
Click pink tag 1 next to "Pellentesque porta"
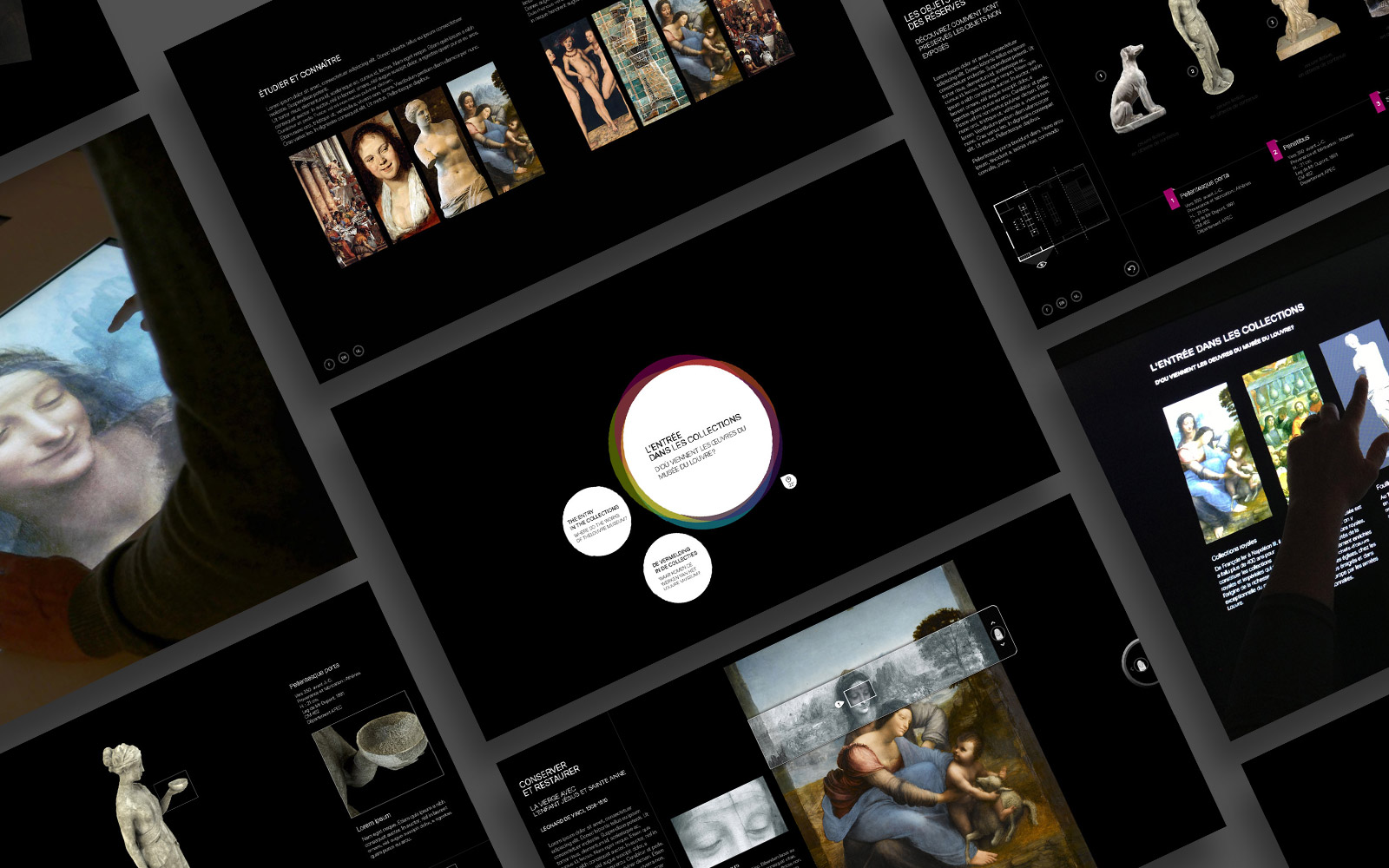(x=1171, y=200)
